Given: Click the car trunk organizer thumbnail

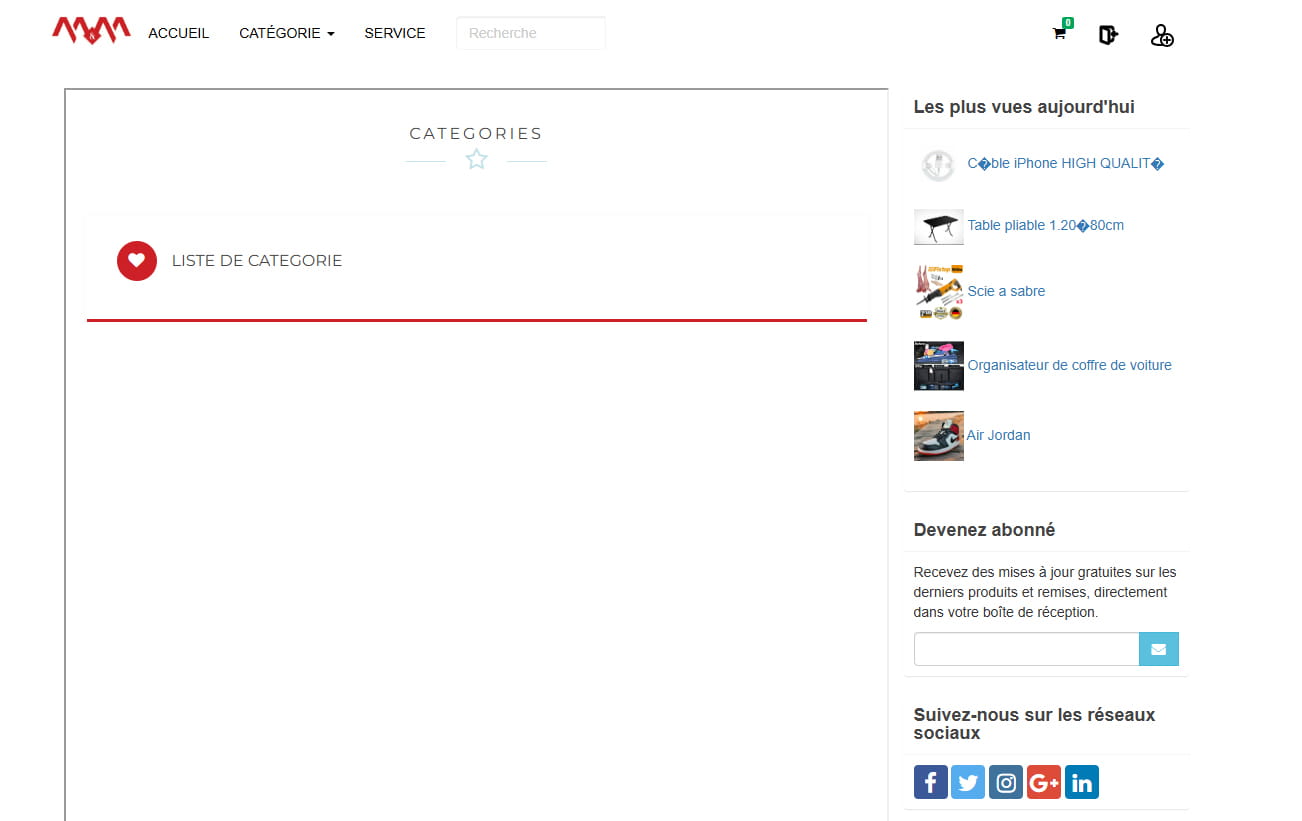Looking at the screenshot, I should point(938,365).
